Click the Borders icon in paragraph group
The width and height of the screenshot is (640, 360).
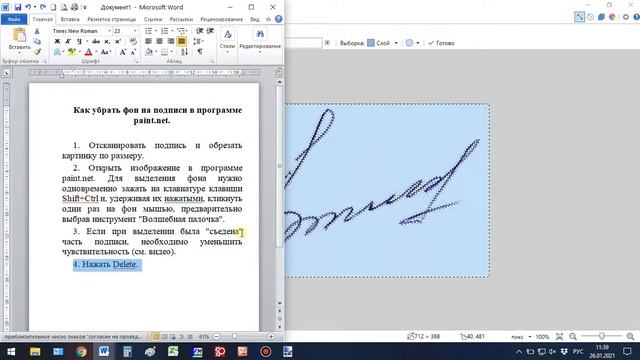click(165, 52)
